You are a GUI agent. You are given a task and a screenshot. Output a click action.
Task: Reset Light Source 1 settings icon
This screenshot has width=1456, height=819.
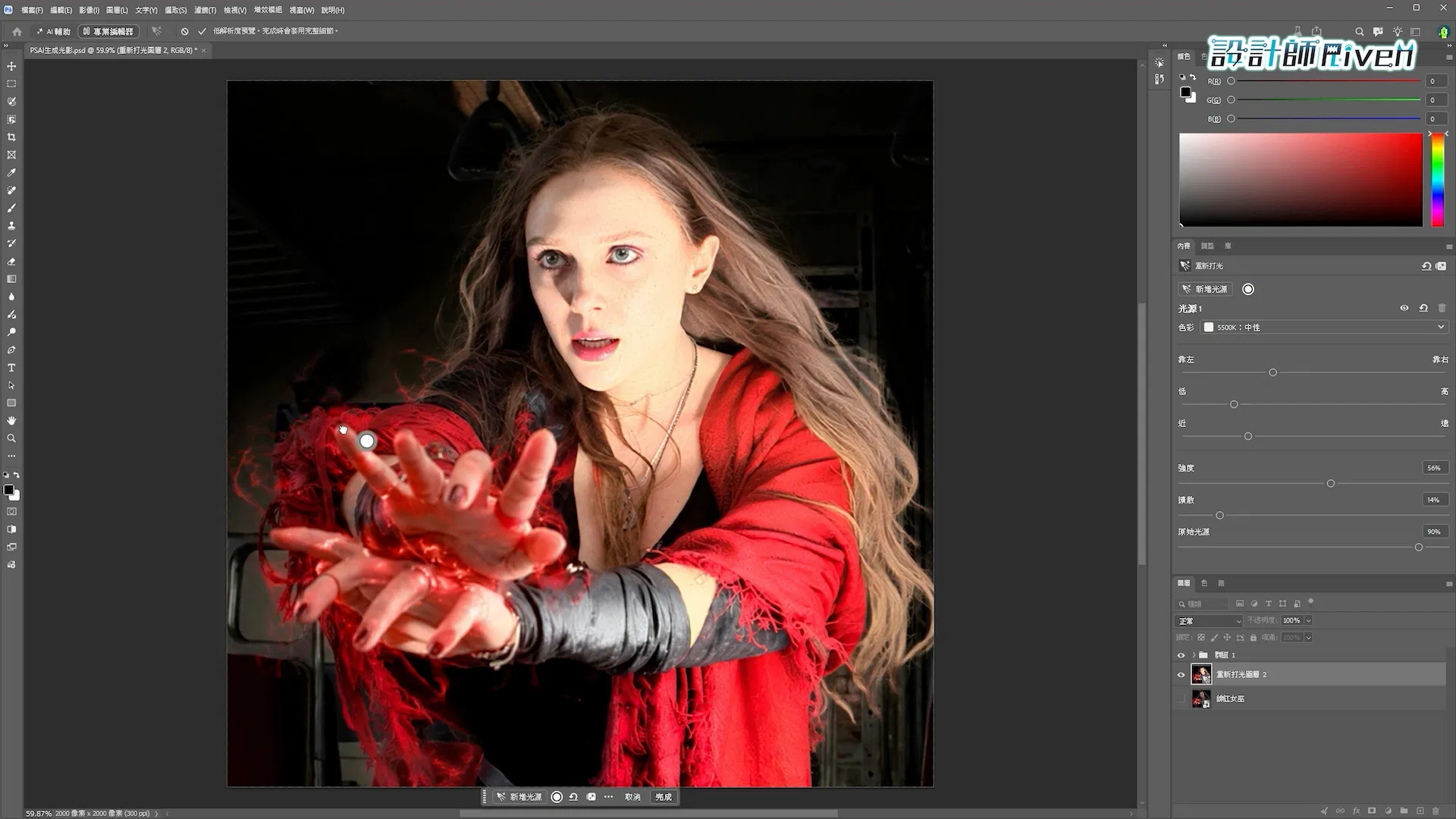pos(1423,308)
